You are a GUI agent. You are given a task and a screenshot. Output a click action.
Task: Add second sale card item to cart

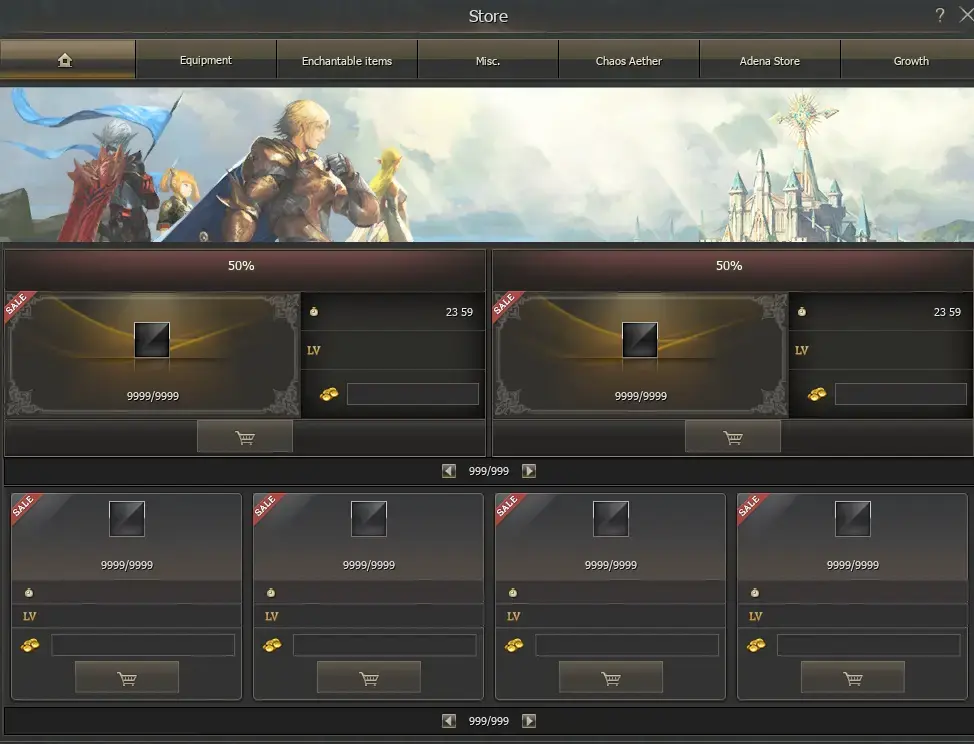pyautogui.click(x=369, y=678)
